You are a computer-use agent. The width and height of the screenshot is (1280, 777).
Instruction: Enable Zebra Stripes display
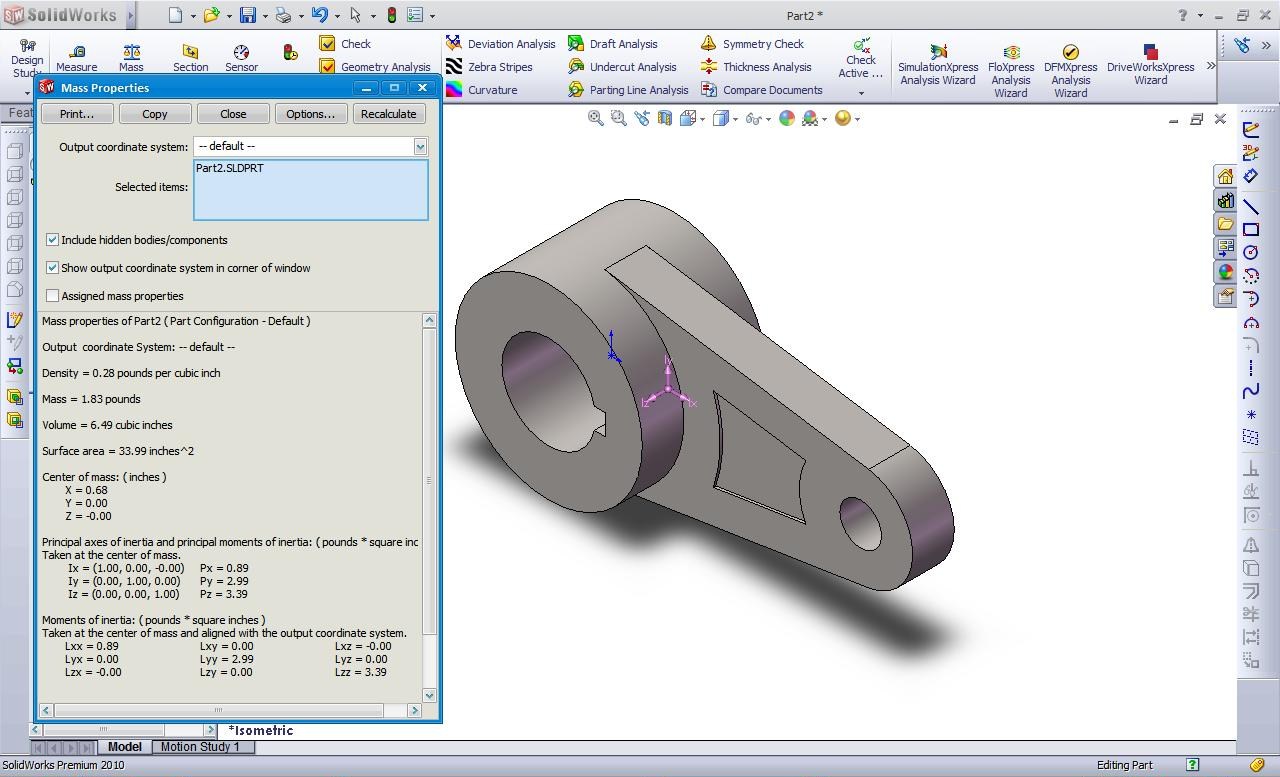[x=490, y=67]
